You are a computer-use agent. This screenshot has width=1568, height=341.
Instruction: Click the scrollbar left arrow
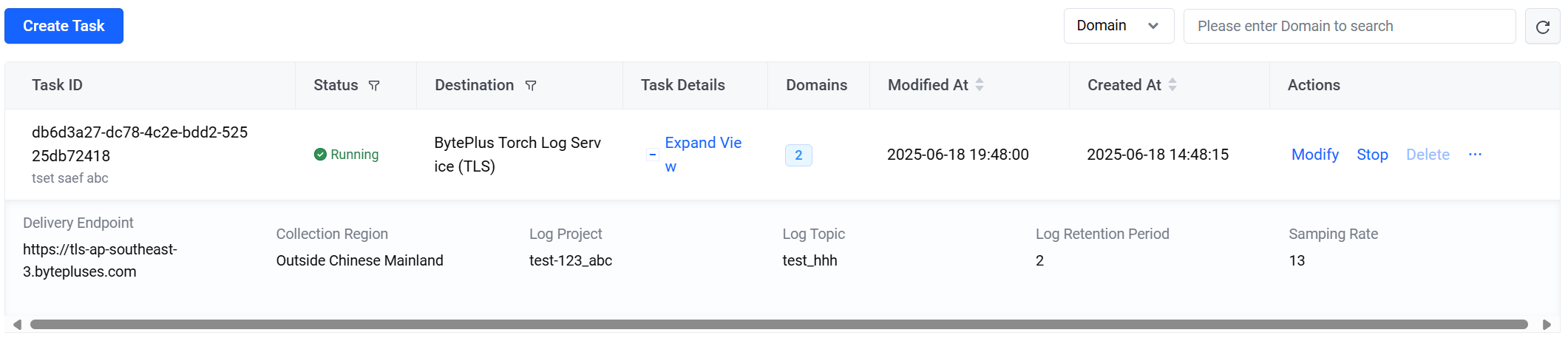(17, 325)
